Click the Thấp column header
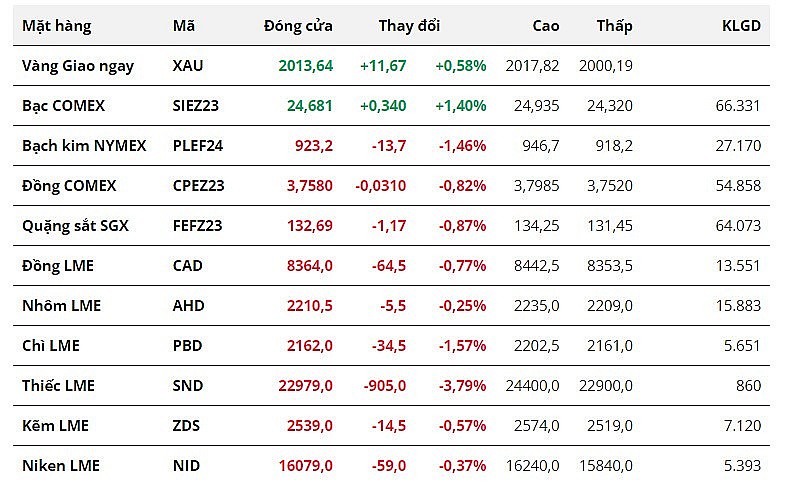Viewport: 794px width, 486px height. point(614,26)
